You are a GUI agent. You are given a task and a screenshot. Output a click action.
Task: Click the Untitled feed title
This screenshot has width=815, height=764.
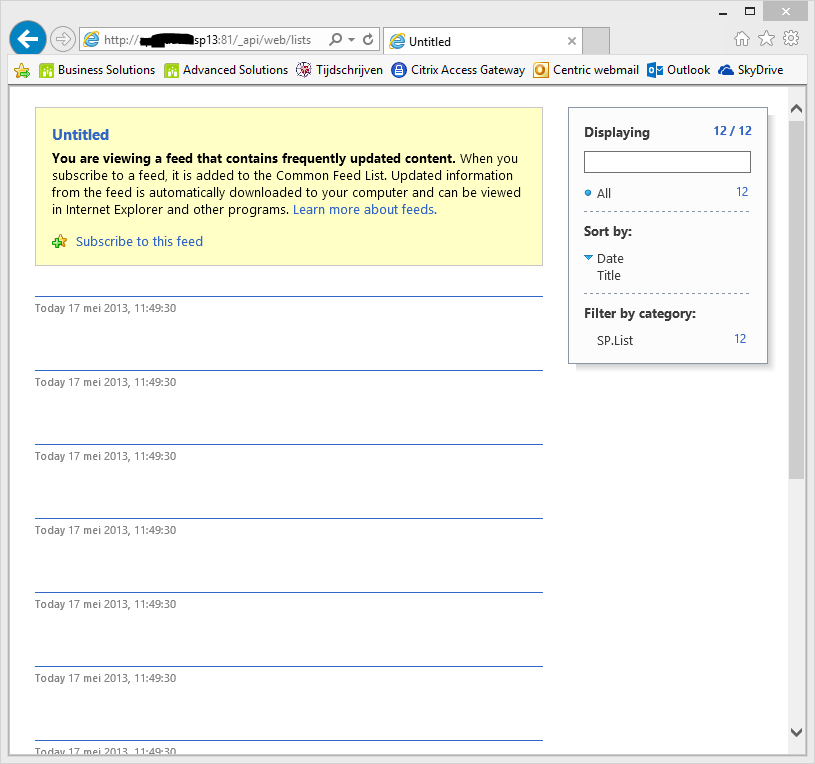click(81, 135)
